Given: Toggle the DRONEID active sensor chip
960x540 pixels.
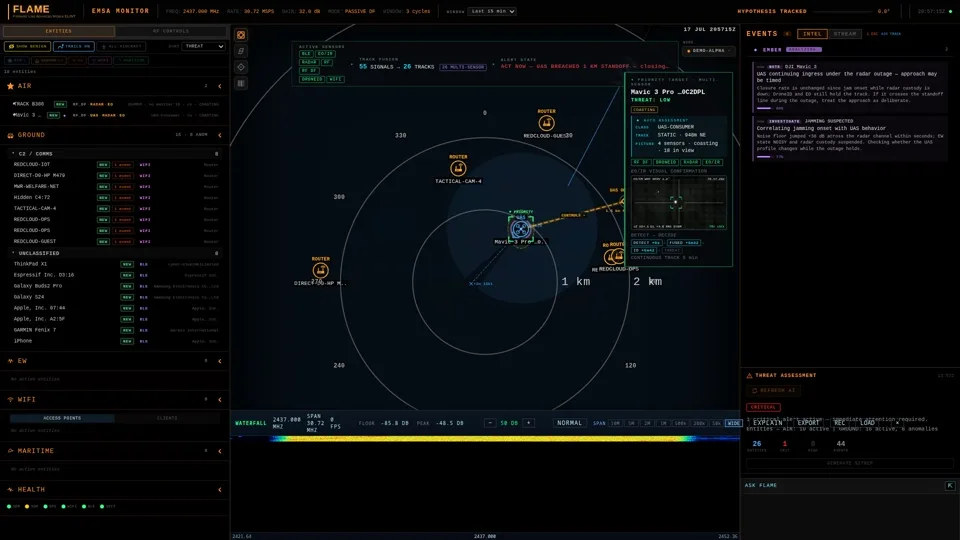Looking at the screenshot, I should coord(312,80).
